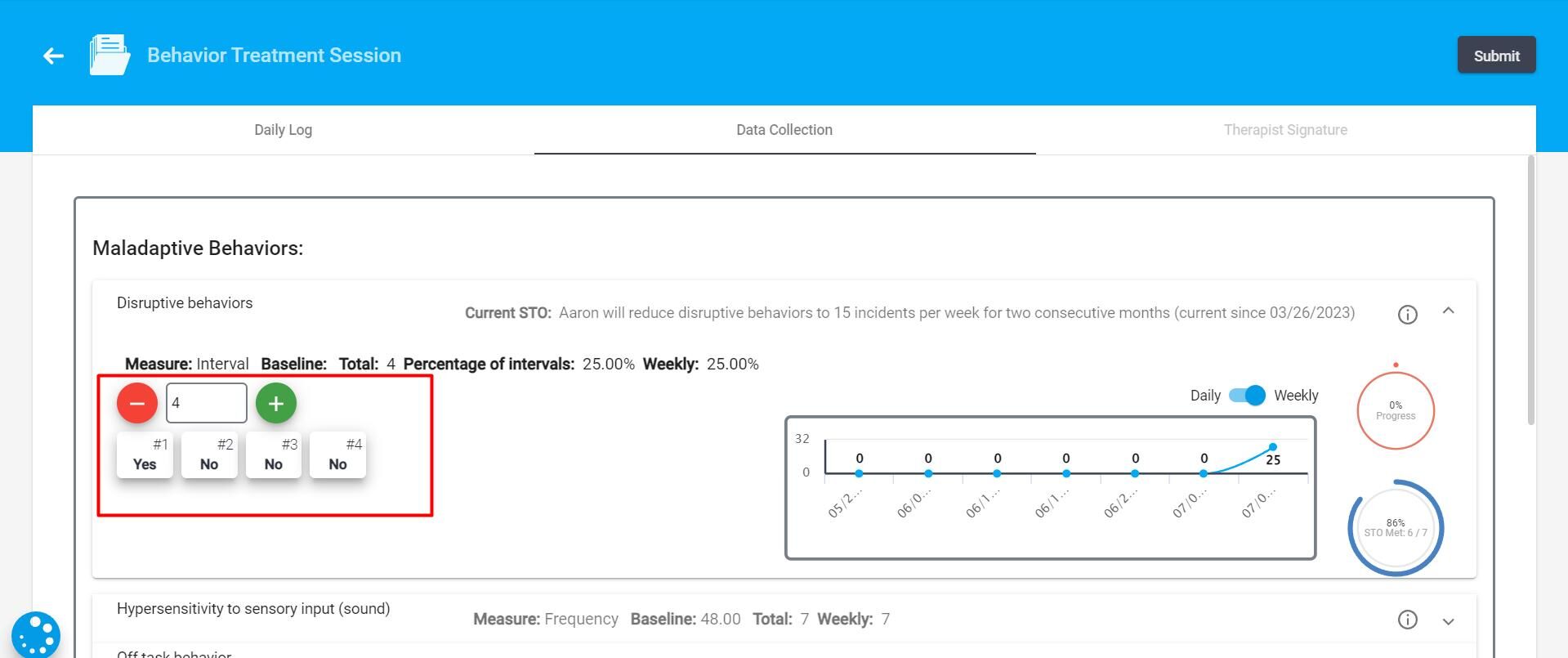Open info icon for Disruptive behaviors
Viewport: 1568px width, 658px height.
(1407, 314)
